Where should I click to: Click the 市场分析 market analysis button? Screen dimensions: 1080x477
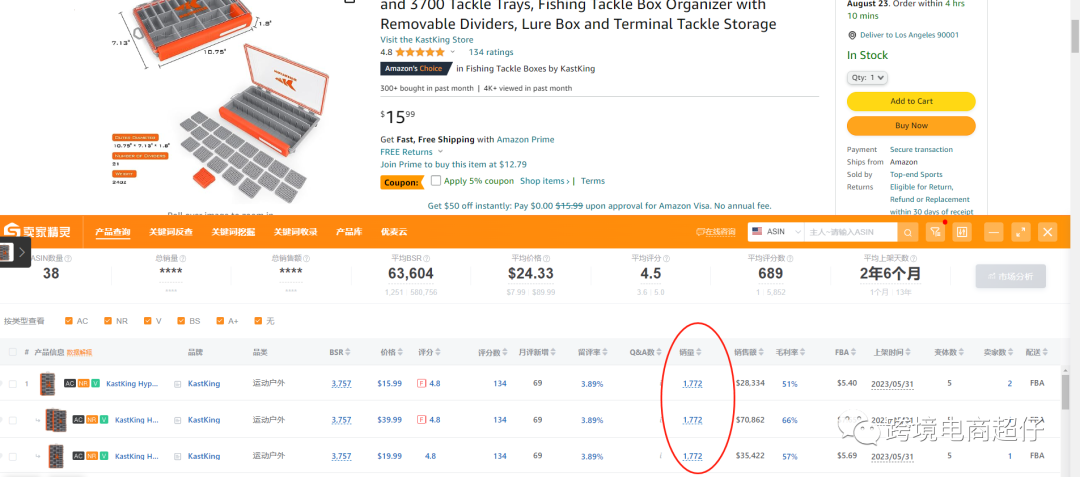(x=1010, y=276)
